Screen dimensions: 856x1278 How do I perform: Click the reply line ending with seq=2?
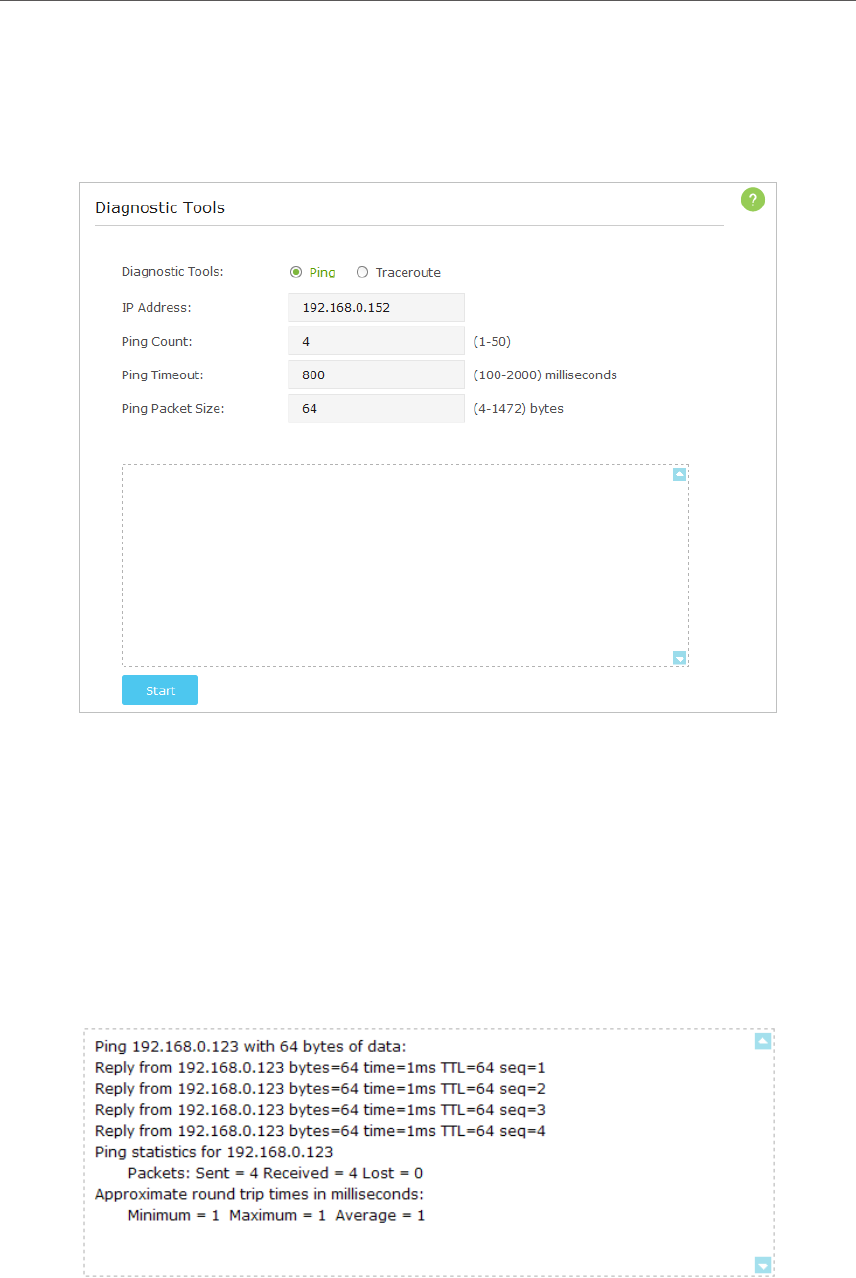click(x=320, y=1088)
